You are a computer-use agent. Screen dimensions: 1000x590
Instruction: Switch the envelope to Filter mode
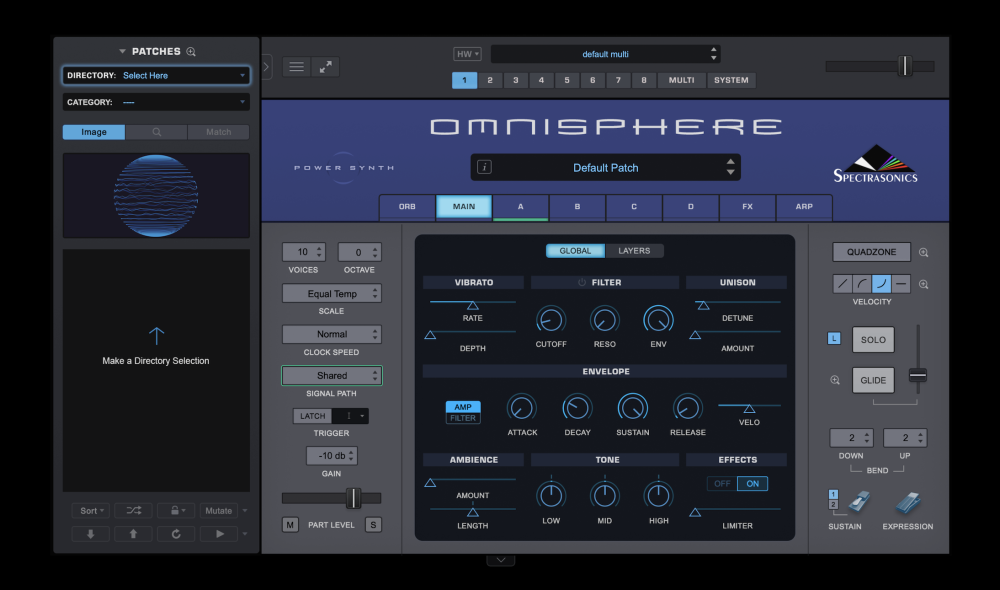pyautogui.click(x=462, y=418)
